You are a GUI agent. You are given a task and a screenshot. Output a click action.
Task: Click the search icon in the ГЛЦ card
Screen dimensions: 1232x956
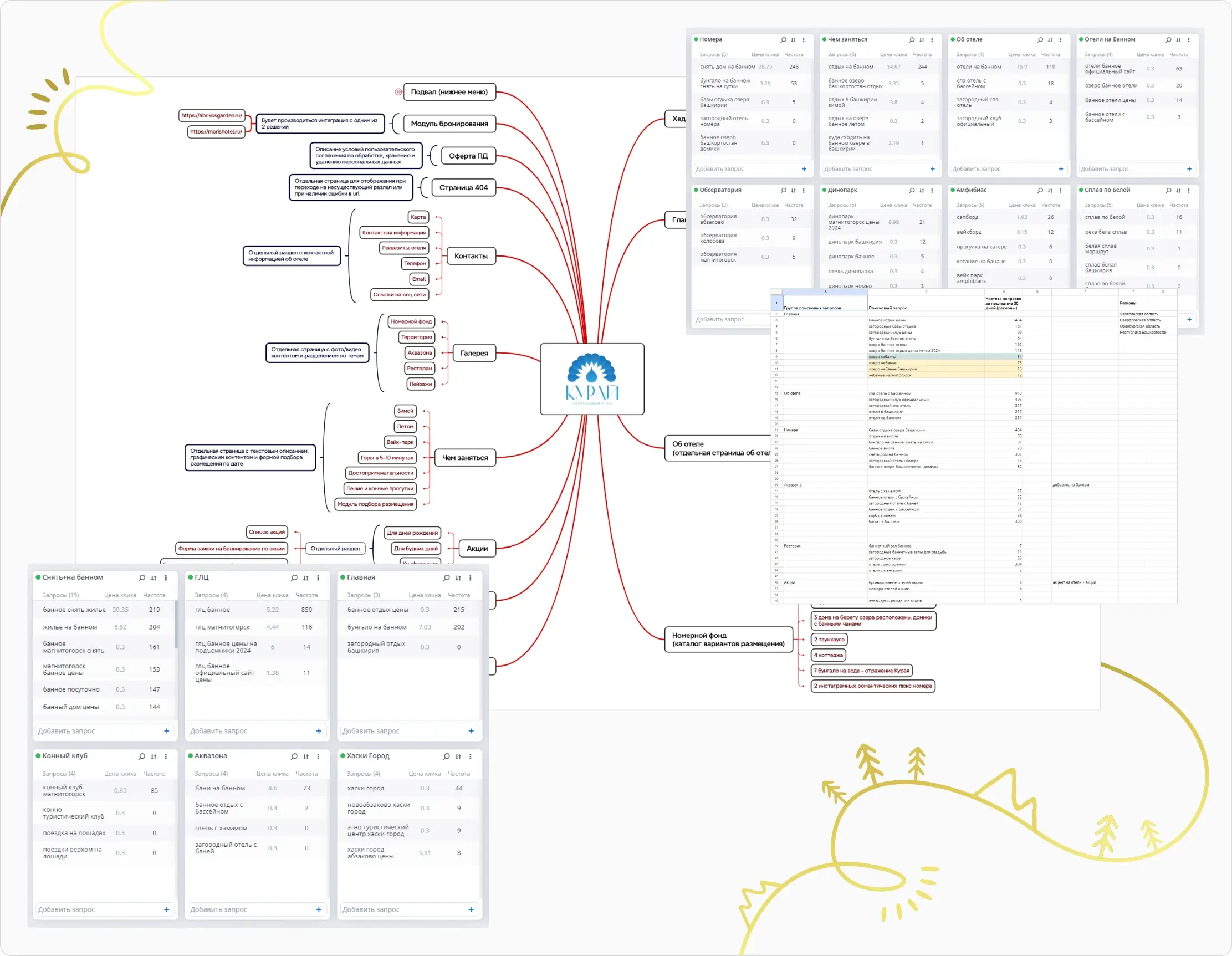pyautogui.click(x=294, y=578)
